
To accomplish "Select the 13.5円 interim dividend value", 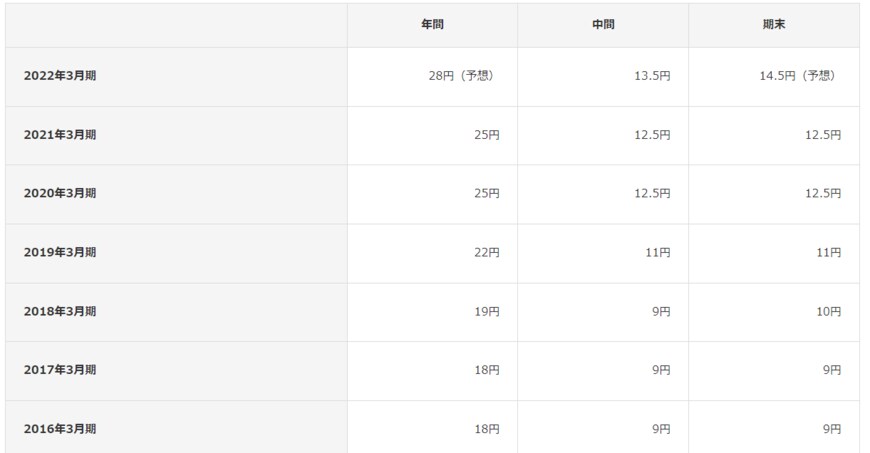I will pos(652,76).
